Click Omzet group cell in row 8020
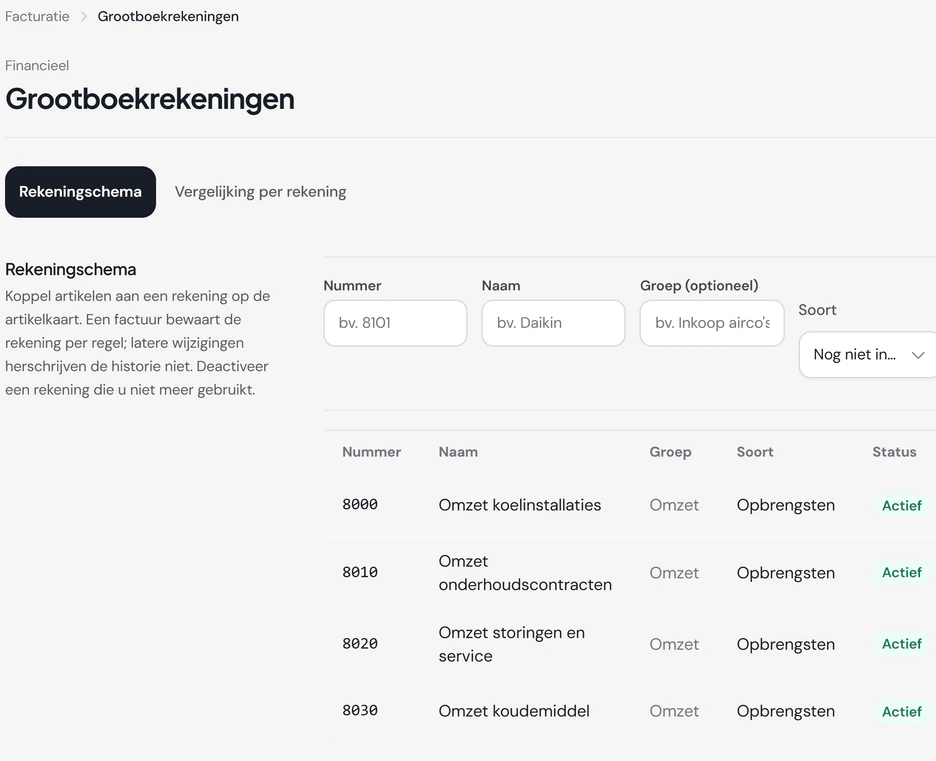This screenshot has width=936, height=761. [674, 644]
